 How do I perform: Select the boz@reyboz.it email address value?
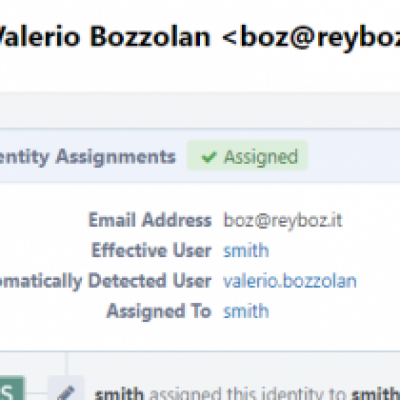(x=283, y=220)
